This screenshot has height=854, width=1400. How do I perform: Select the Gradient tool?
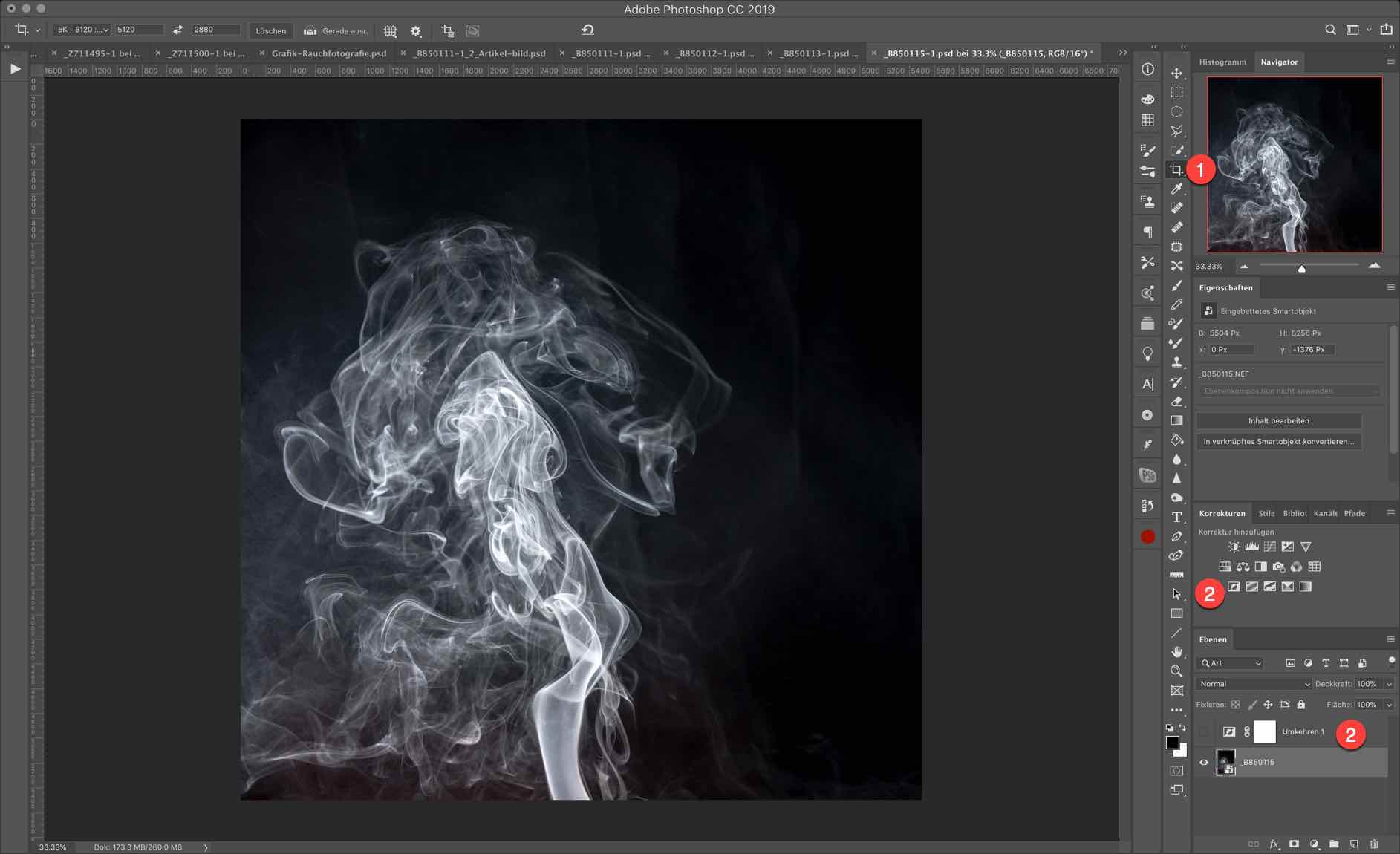[x=1176, y=420]
